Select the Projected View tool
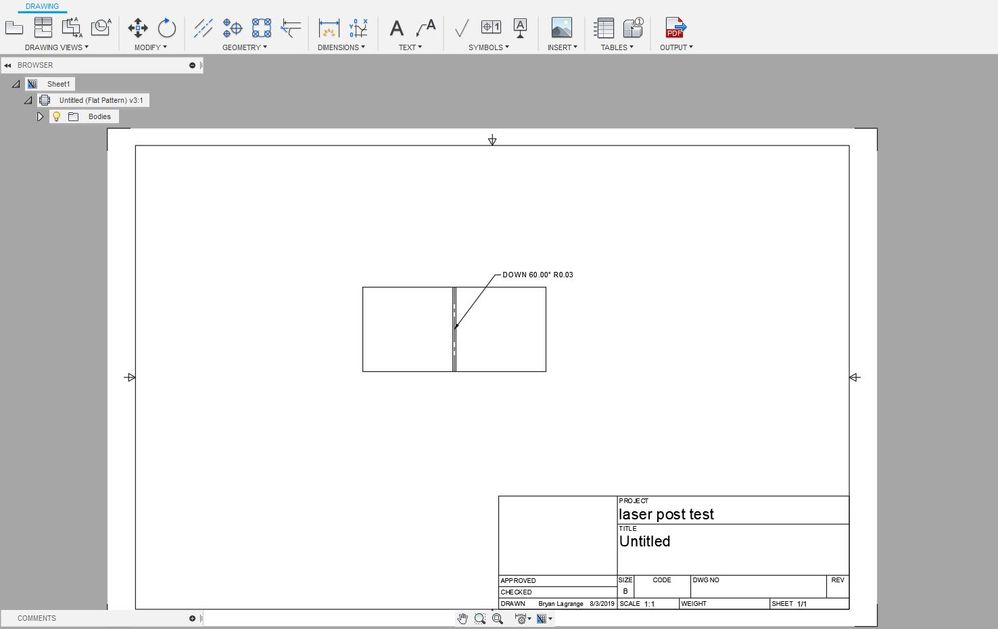 (43, 27)
